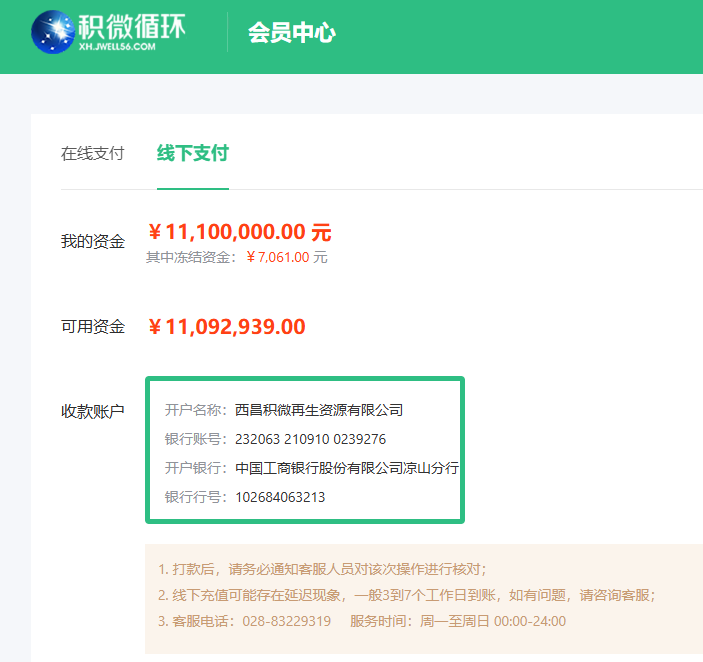The image size is (703, 662).
Task: Click the customer service phone 028-83229319
Action: [286, 621]
